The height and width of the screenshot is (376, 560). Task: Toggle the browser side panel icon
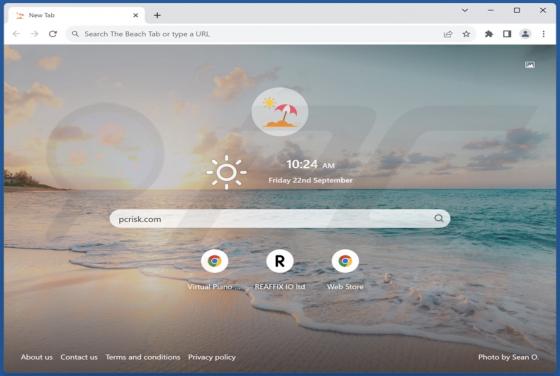pos(507,34)
